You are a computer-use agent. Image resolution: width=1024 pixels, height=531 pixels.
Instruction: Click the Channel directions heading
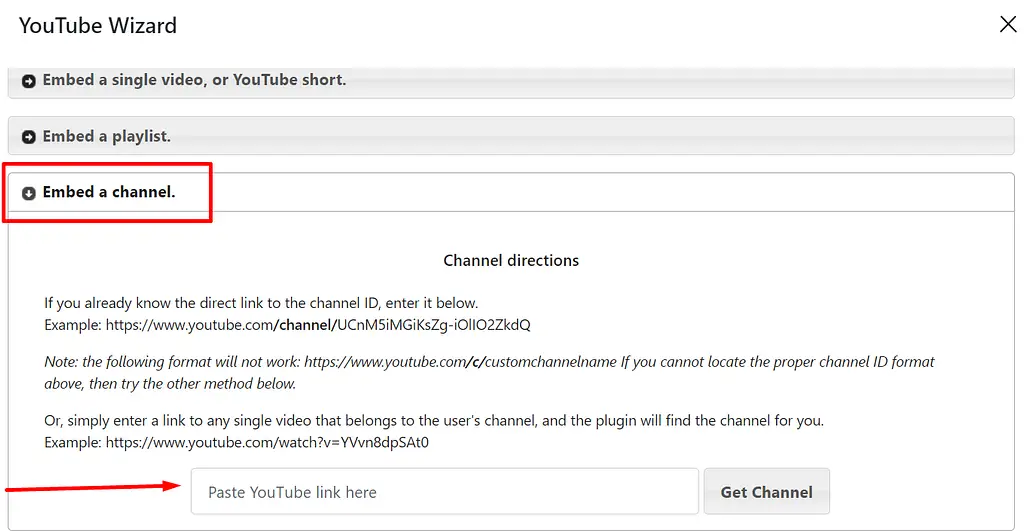click(x=511, y=261)
